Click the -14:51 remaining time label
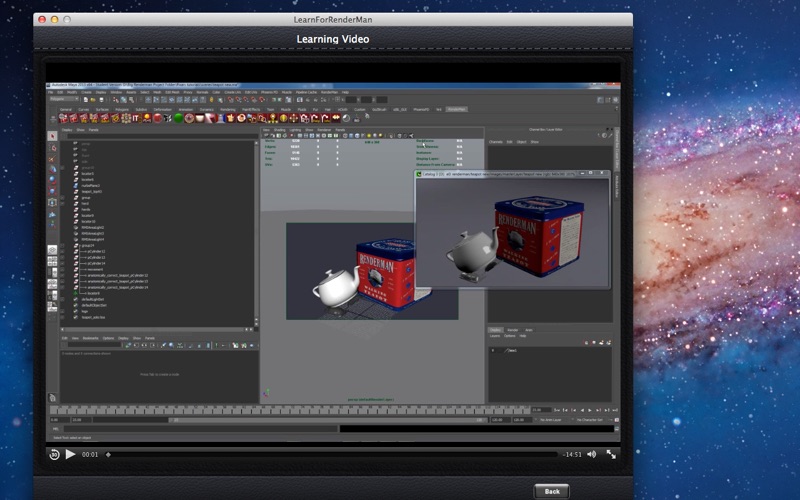 point(572,454)
